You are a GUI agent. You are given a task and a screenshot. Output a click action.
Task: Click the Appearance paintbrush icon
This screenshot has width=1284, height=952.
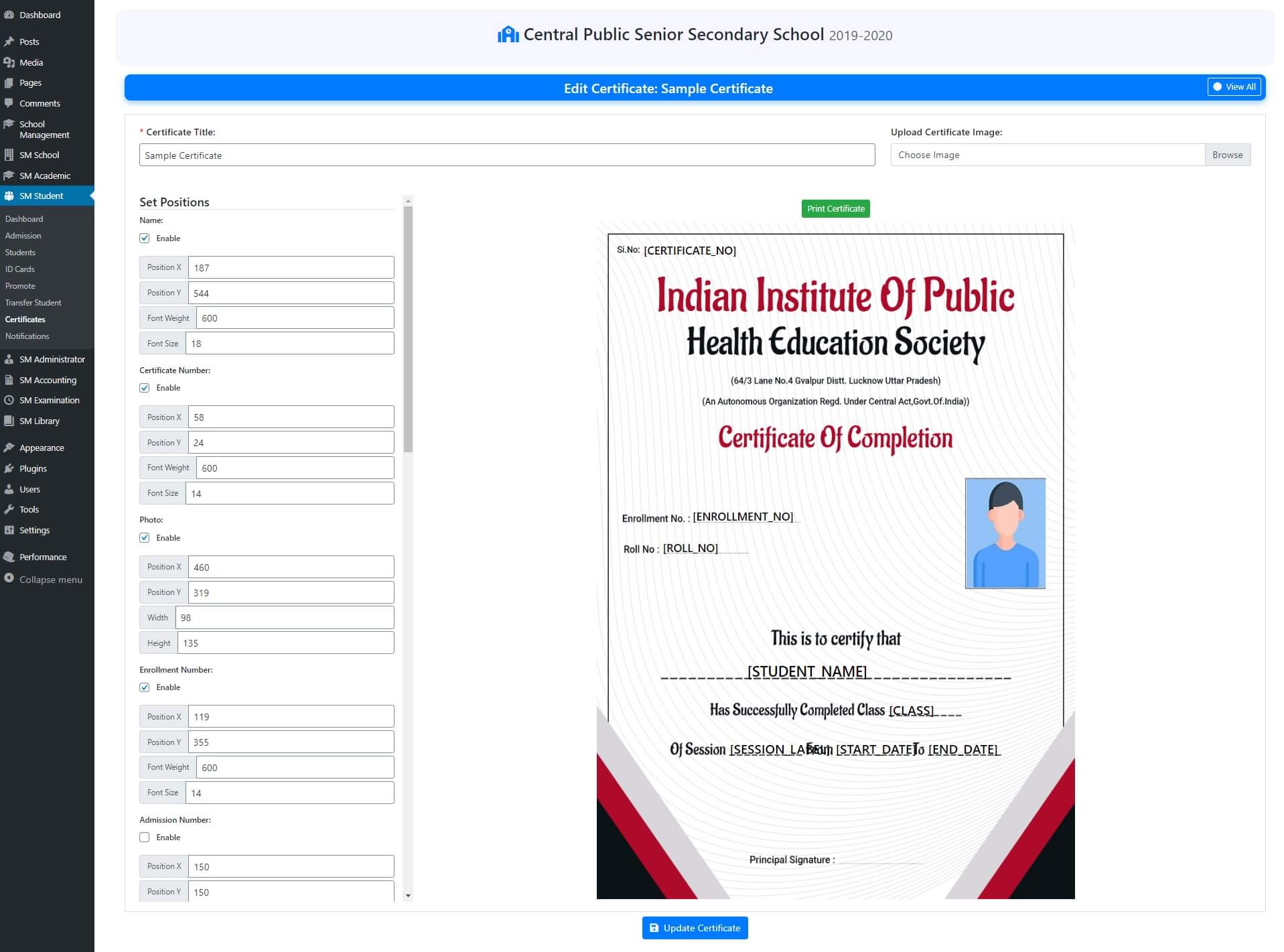point(9,448)
